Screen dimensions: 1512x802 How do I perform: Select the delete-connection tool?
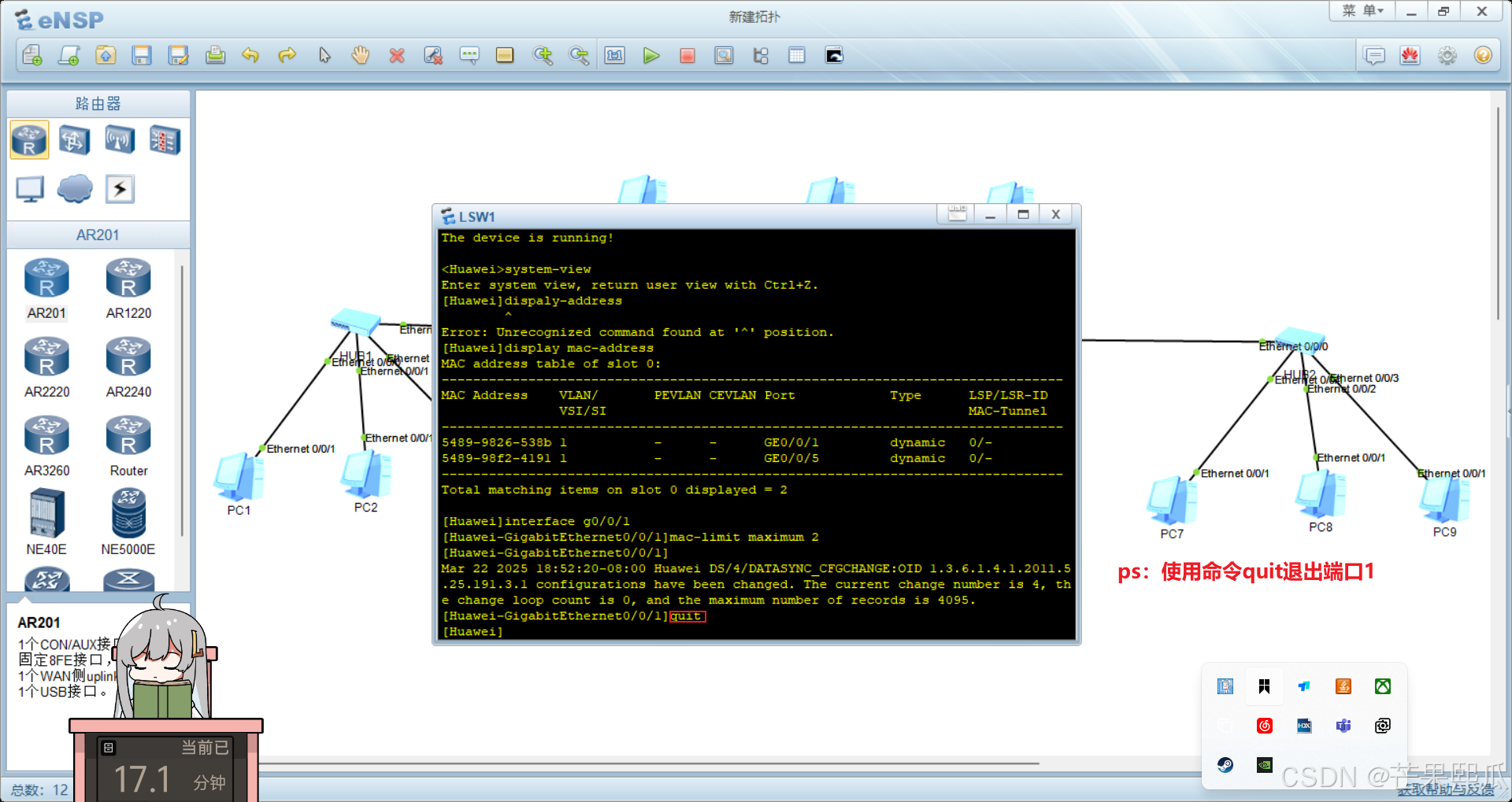tap(433, 55)
